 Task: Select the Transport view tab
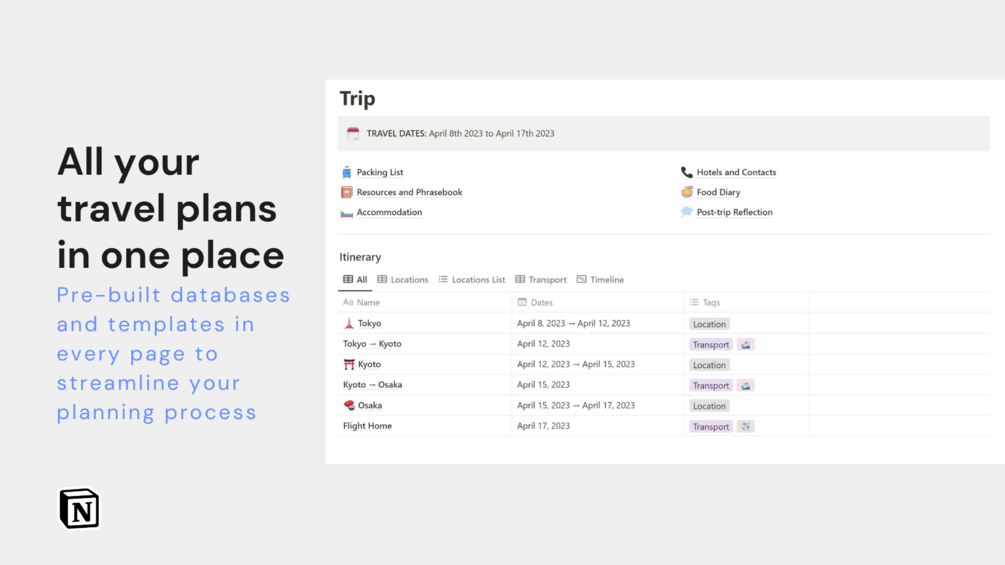541,280
